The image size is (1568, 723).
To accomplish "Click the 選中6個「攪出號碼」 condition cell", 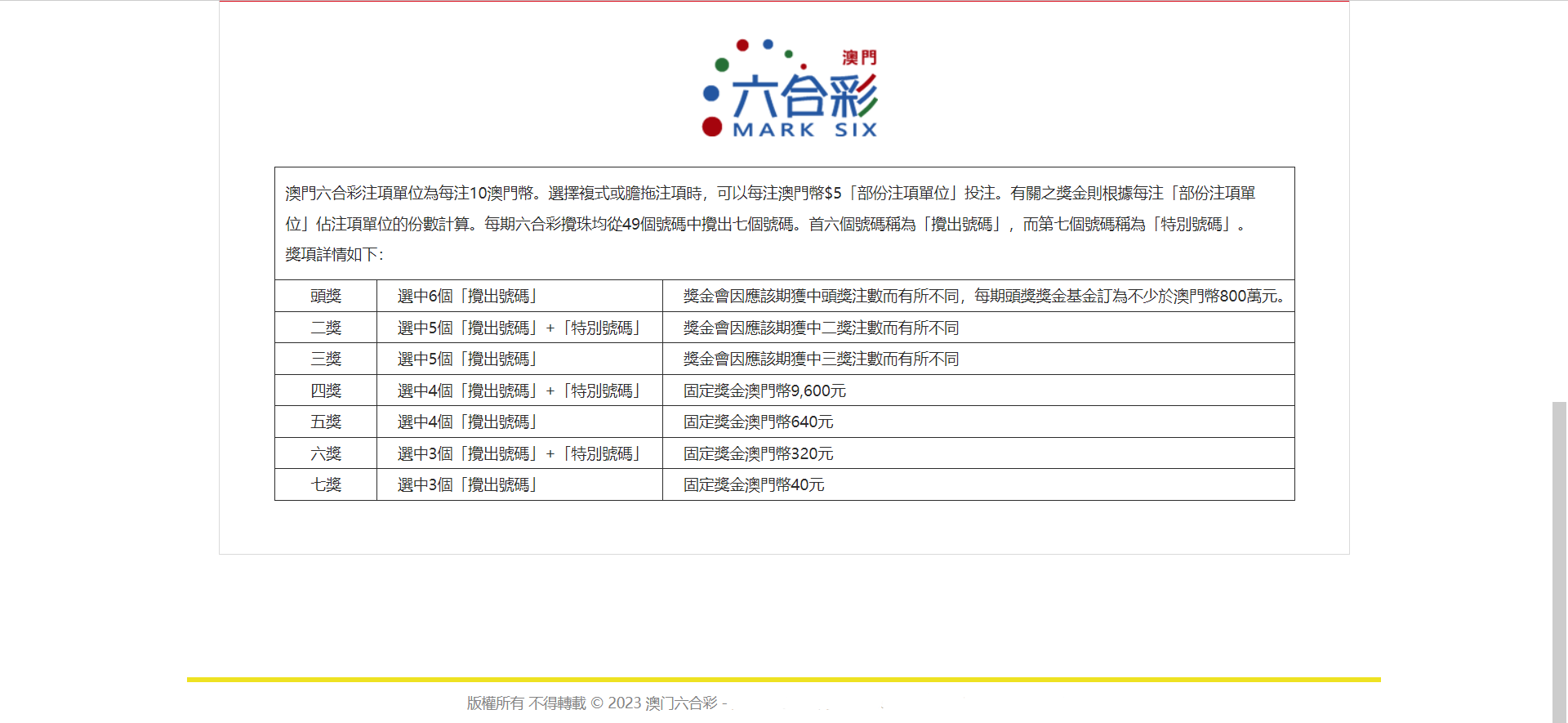I will pos(467,296).
